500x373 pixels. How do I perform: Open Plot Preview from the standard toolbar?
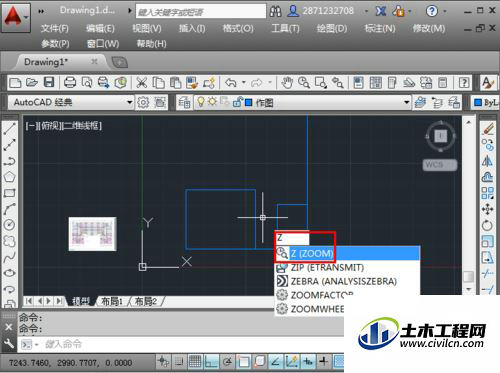point(87,82)
